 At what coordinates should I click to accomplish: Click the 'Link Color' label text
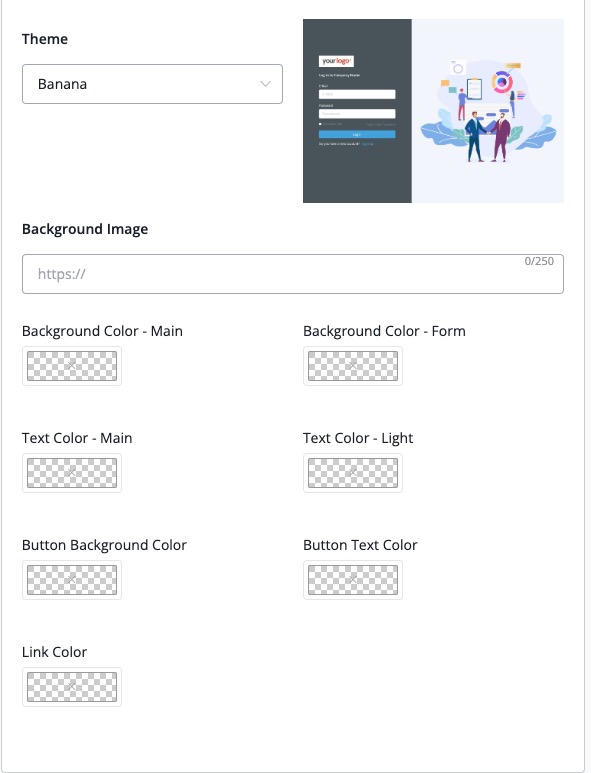point(54,652)
